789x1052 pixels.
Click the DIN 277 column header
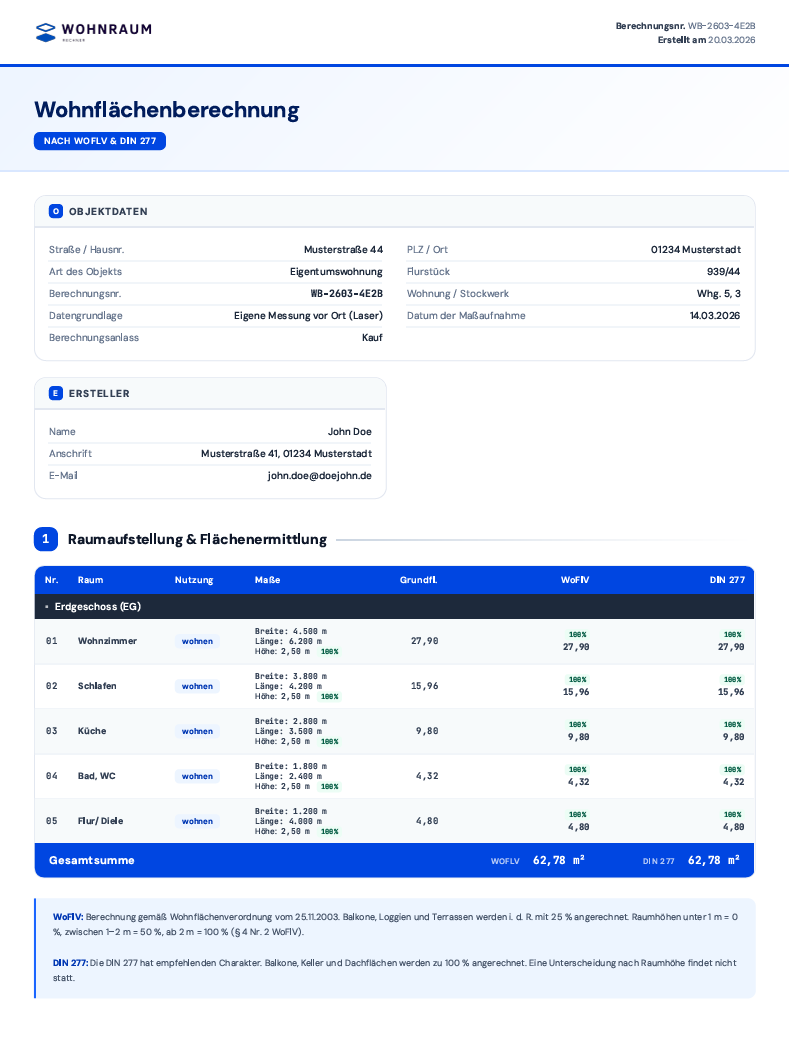[x=727, y=580]
